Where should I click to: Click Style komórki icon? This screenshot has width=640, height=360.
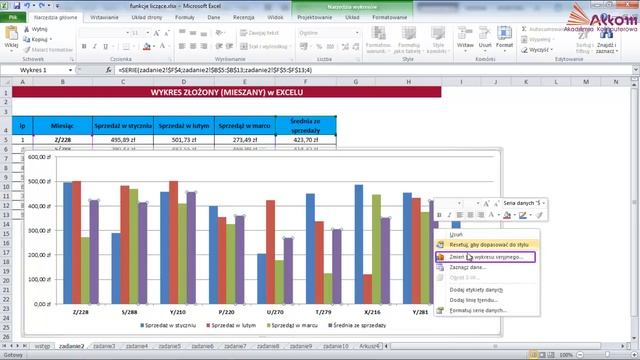point(438,33)
